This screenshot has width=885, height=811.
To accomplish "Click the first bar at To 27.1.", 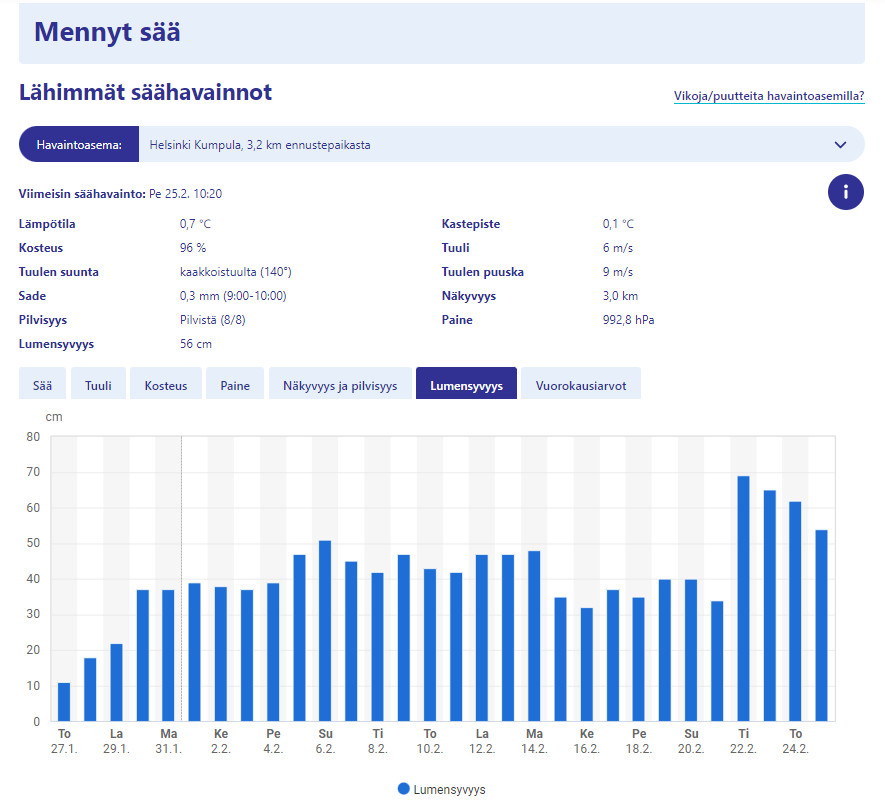I will (64, 702).
